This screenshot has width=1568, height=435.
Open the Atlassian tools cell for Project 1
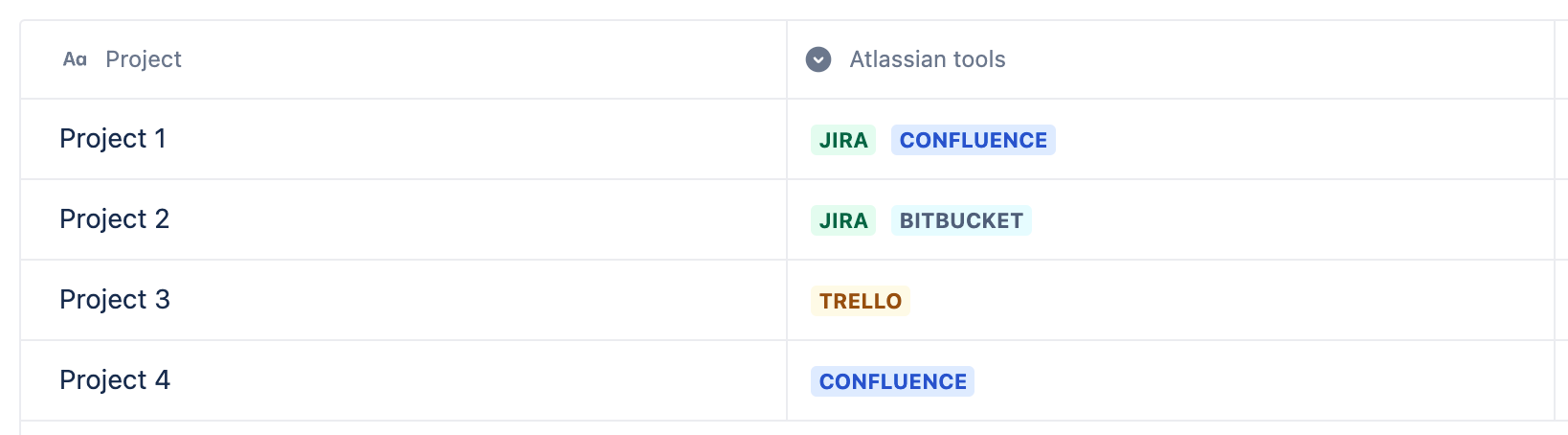1171,139
